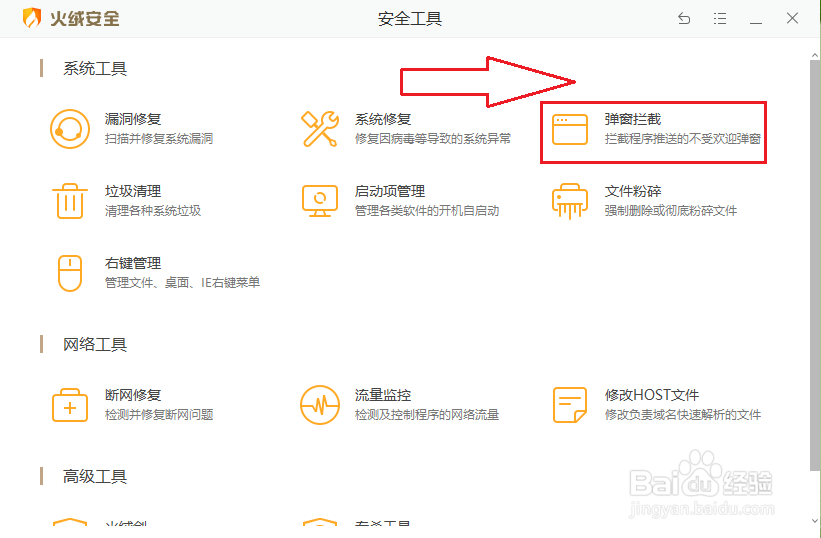Open the 启动项管理 monitor icon

319,201
